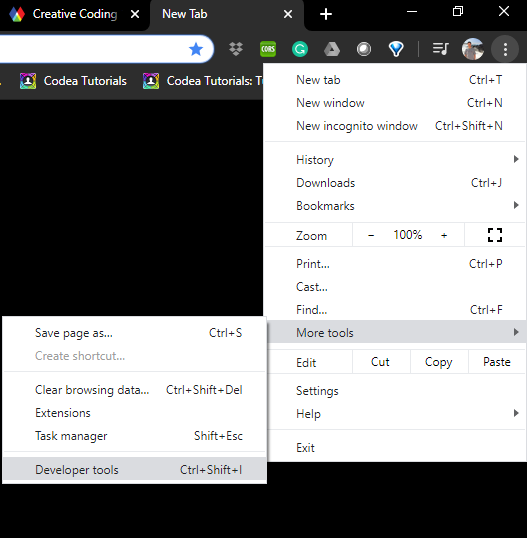Open Settings from the menu
Screen dimensions: 527x538
tap(396, 391)
